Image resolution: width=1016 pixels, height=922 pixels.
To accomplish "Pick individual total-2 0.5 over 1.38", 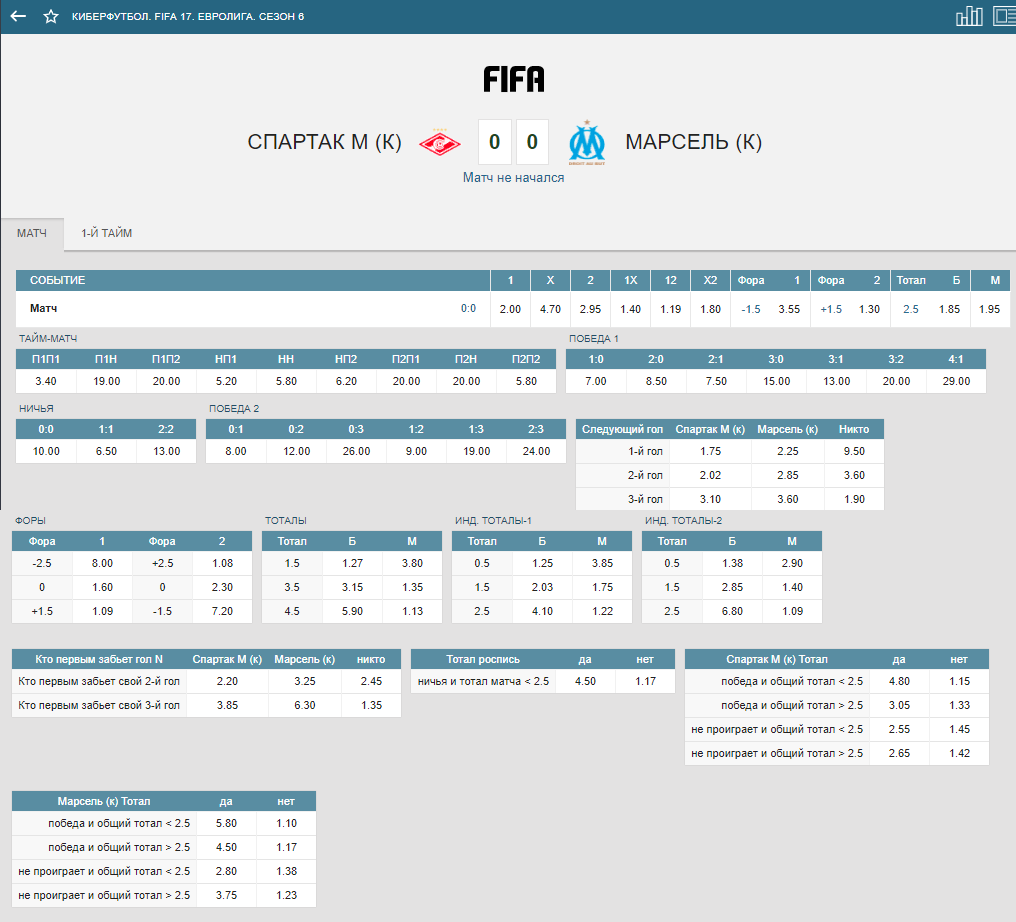I will pos(732,563).
